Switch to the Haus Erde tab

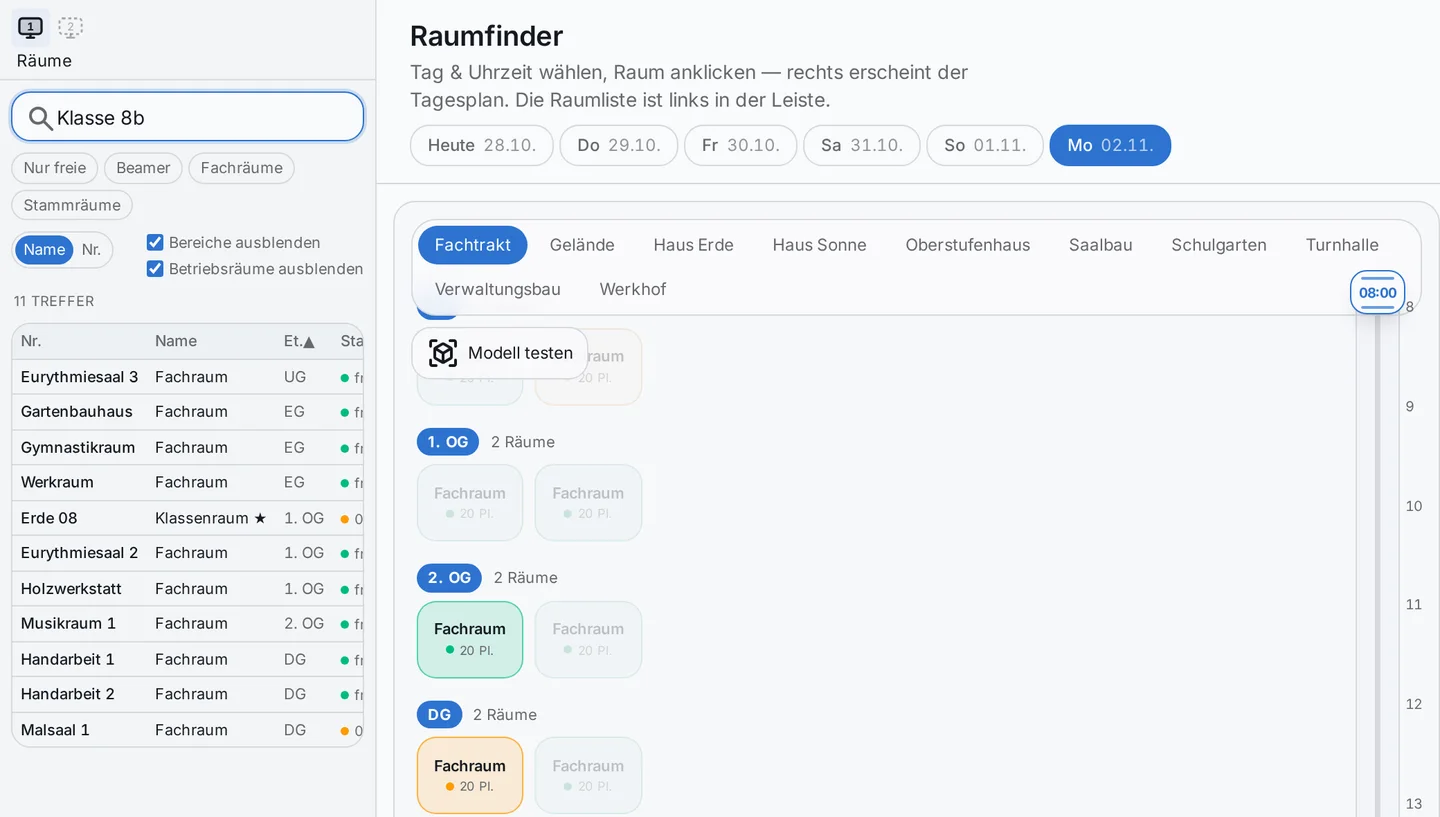[x=694, y=245]
